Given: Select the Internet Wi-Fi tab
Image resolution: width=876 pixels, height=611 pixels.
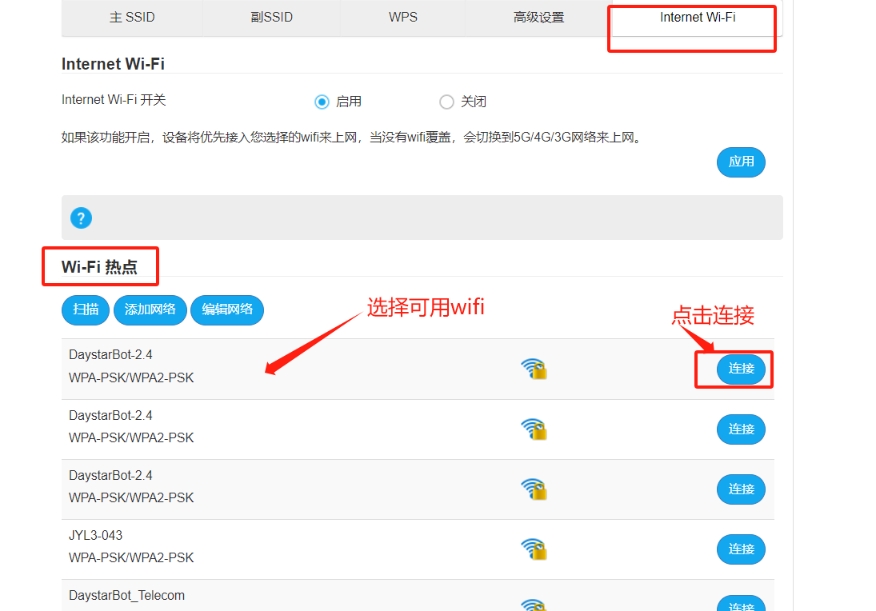Looking at the screenshot, I should tap(697, 18).
